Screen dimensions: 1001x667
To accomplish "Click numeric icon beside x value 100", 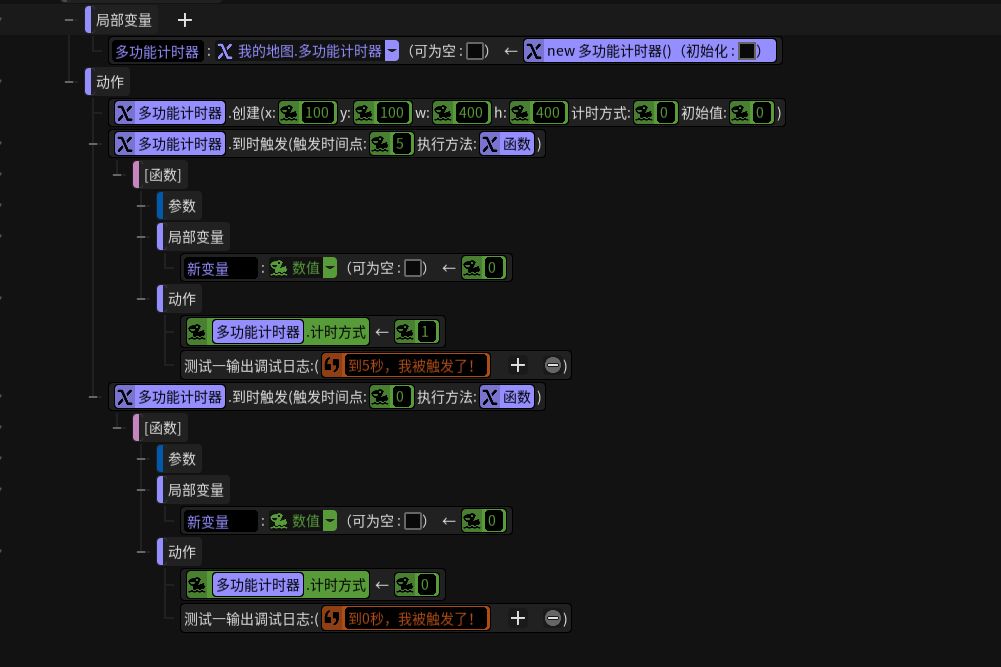I will [x=289, y=113].
